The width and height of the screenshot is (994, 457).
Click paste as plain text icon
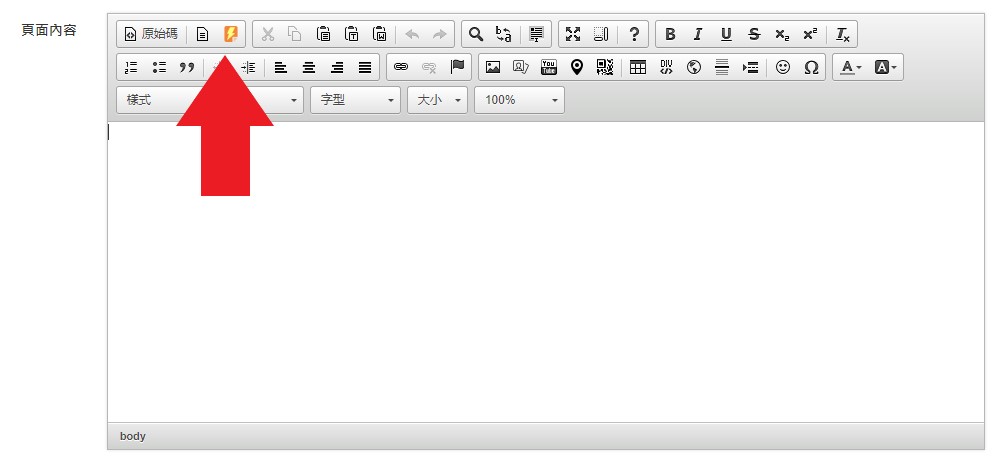(352, 34)
